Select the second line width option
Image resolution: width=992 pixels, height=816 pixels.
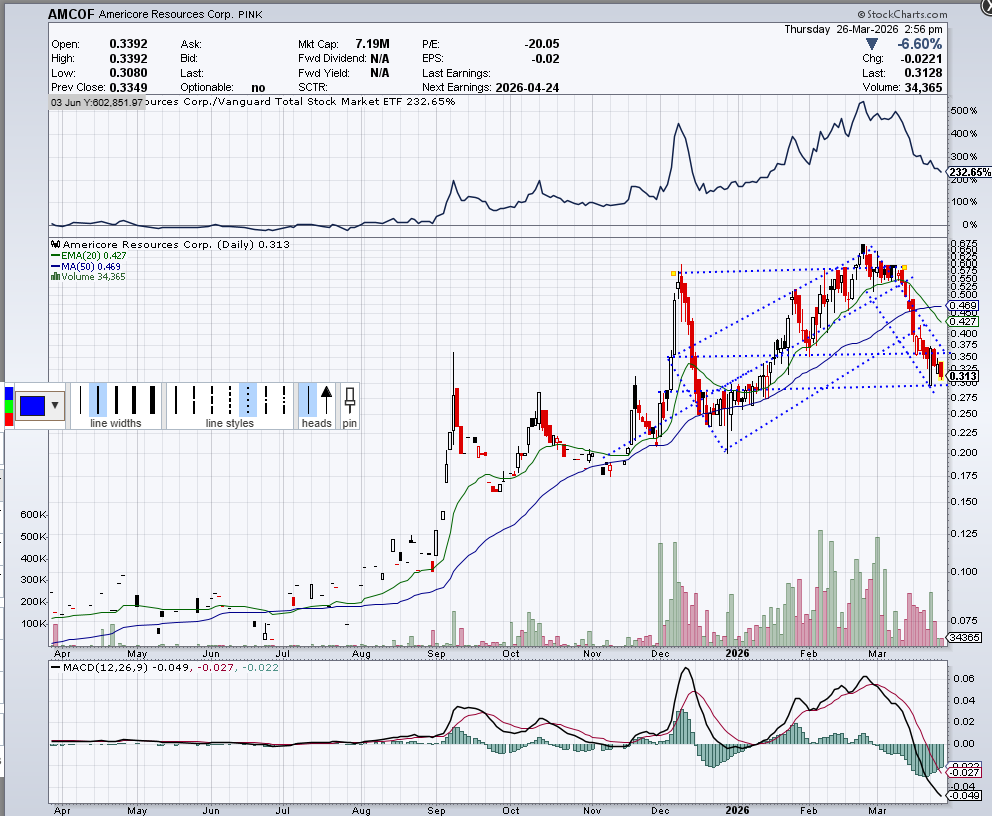pos(98,400)
